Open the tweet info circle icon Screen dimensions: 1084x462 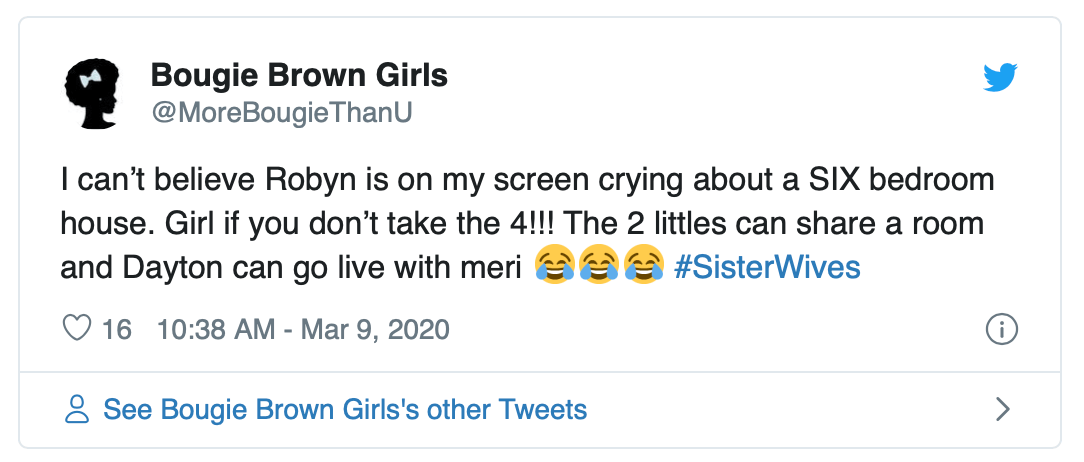(x=1001, y=328)
